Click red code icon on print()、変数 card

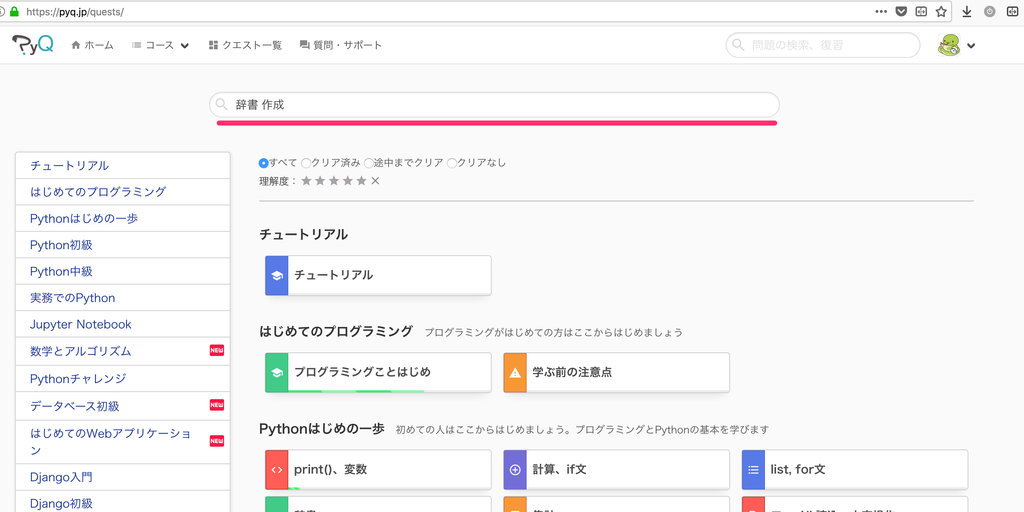tap(277, 470)
